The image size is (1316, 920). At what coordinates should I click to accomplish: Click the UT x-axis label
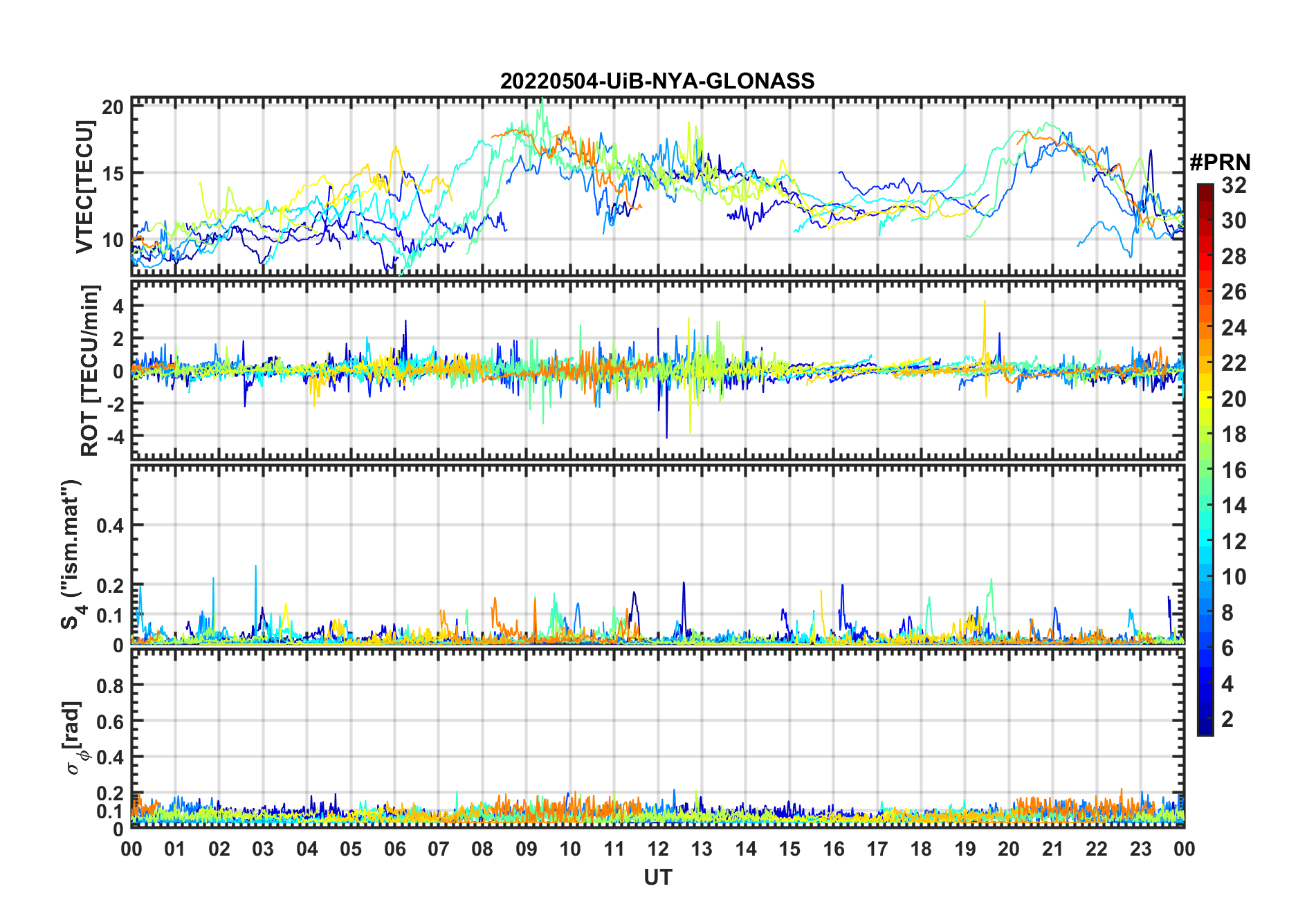coord(658,877)
